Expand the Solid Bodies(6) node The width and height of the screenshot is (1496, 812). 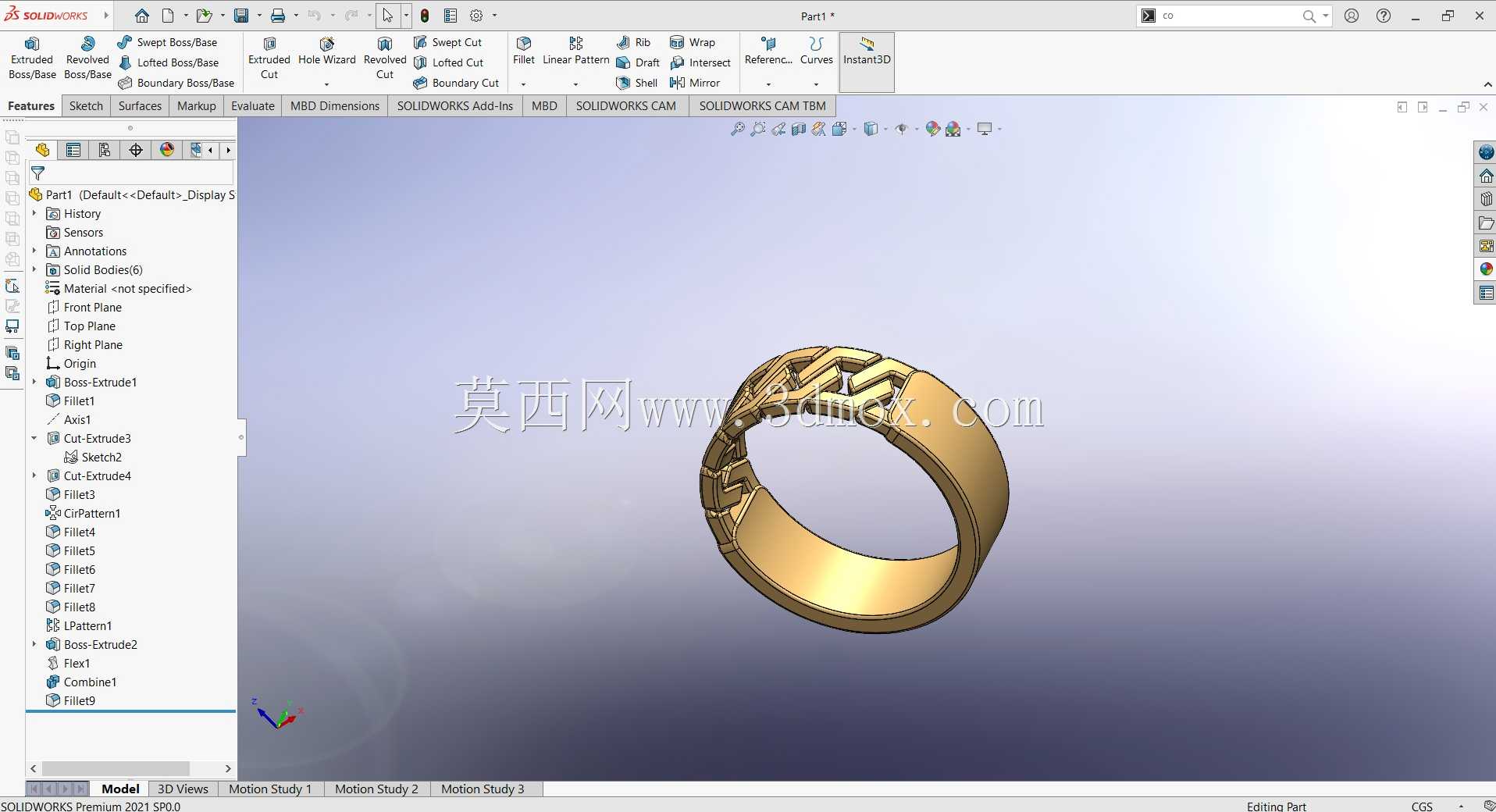[x=34, y=269]
